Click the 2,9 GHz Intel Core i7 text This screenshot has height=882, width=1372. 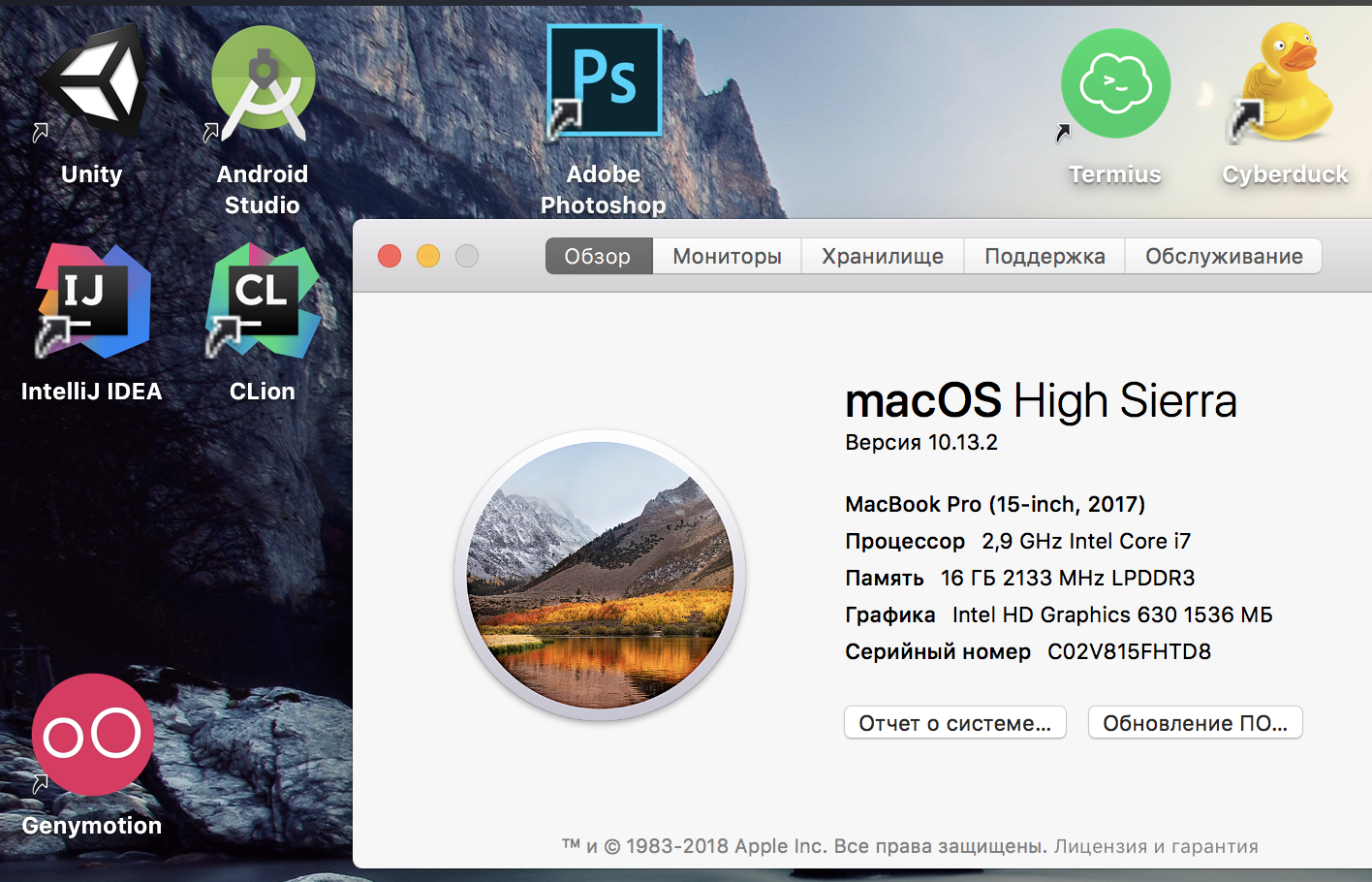click(x=1086, y=541)
